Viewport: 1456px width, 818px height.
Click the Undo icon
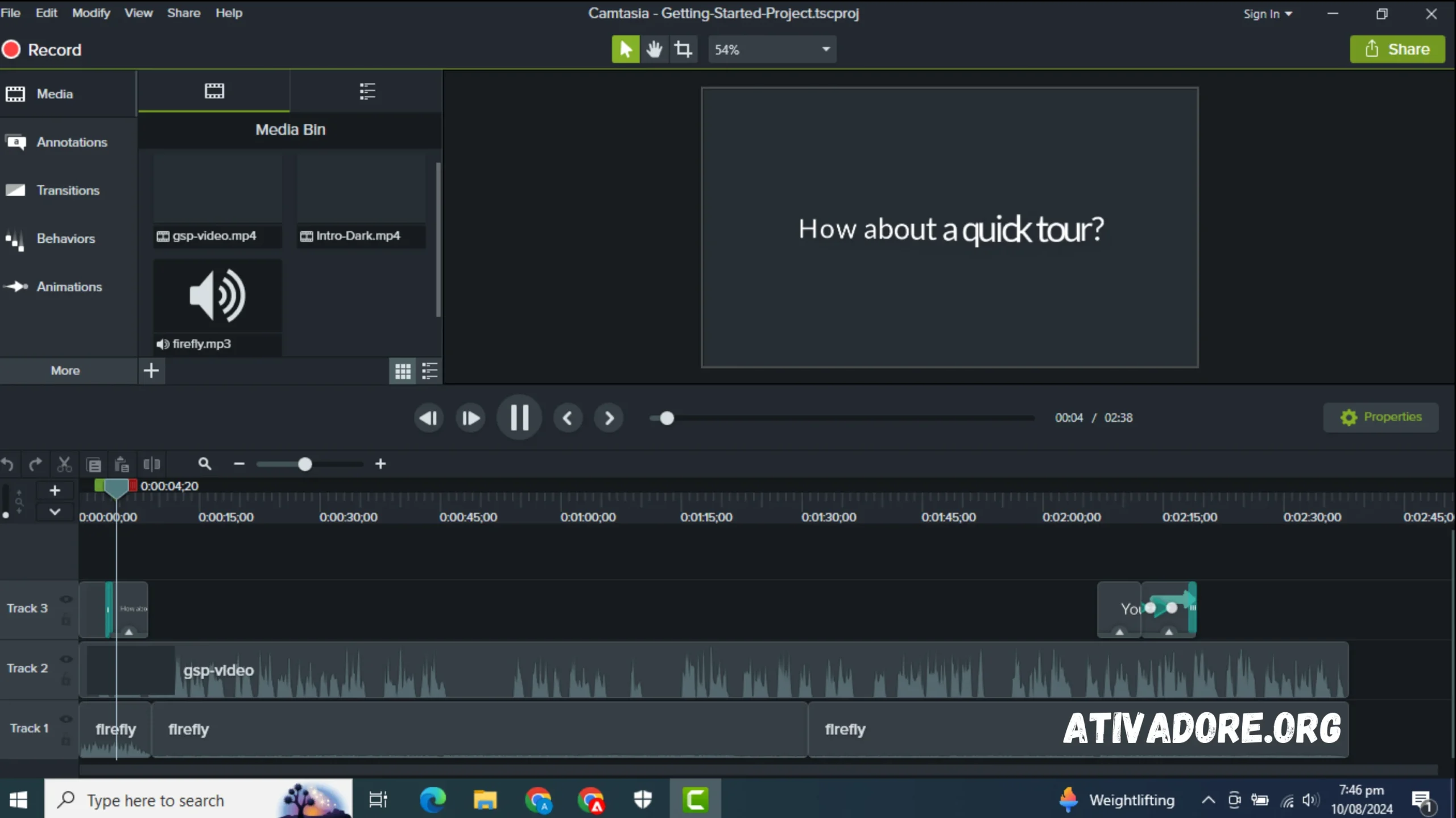[x=8, y=464]
